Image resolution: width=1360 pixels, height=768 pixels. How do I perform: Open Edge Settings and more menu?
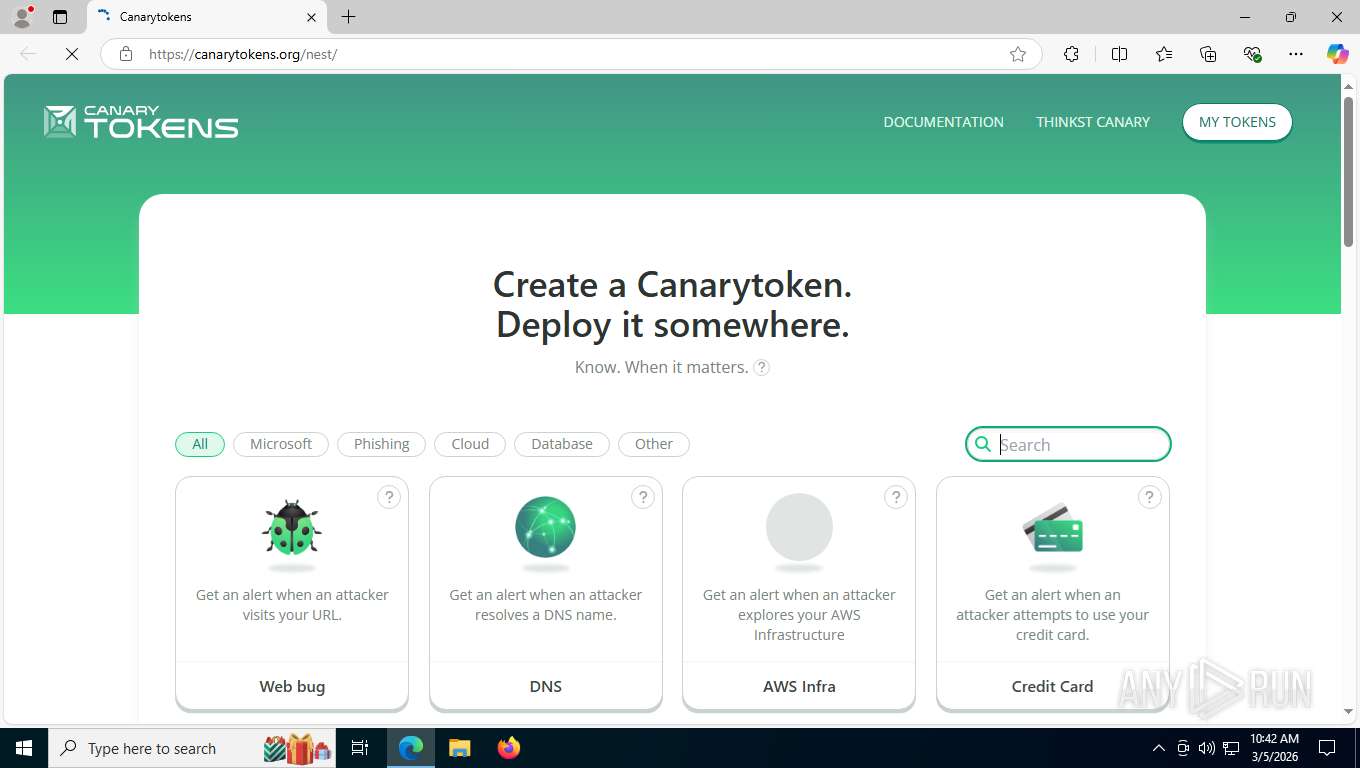point(1296,54)
